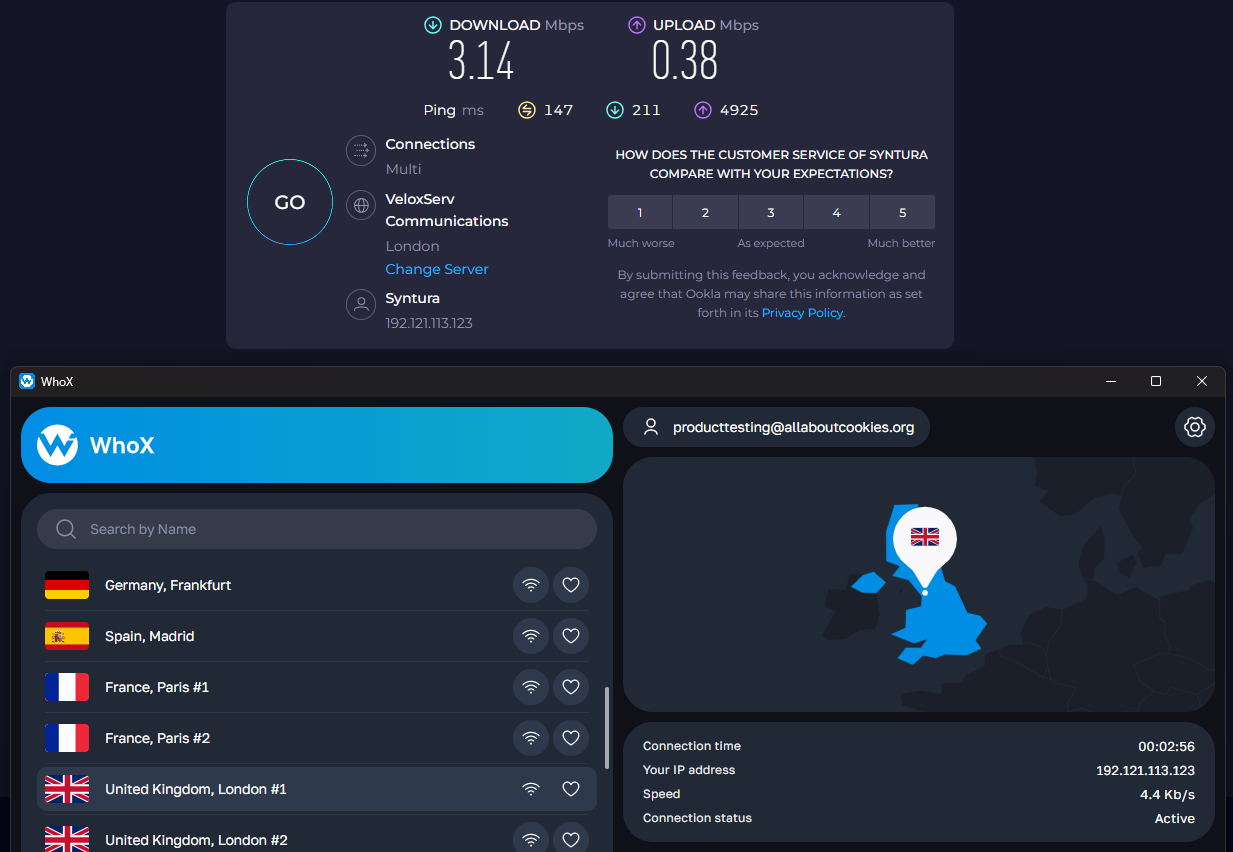Rate Syntura customer service as 3
Image resolution: width=1233 pixels, height=852 pixels.
[x=771, y=212]
